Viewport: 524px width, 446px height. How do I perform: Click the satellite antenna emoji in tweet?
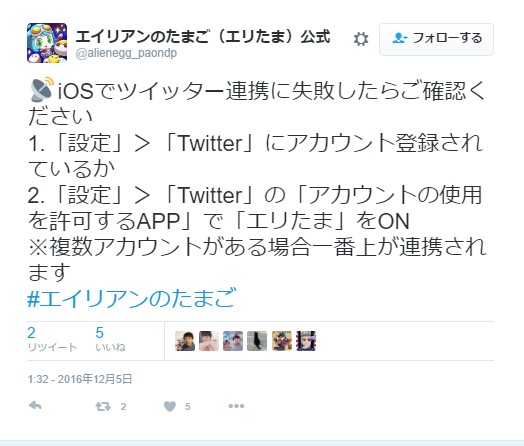pyautogui.click(x=42, y=90)
